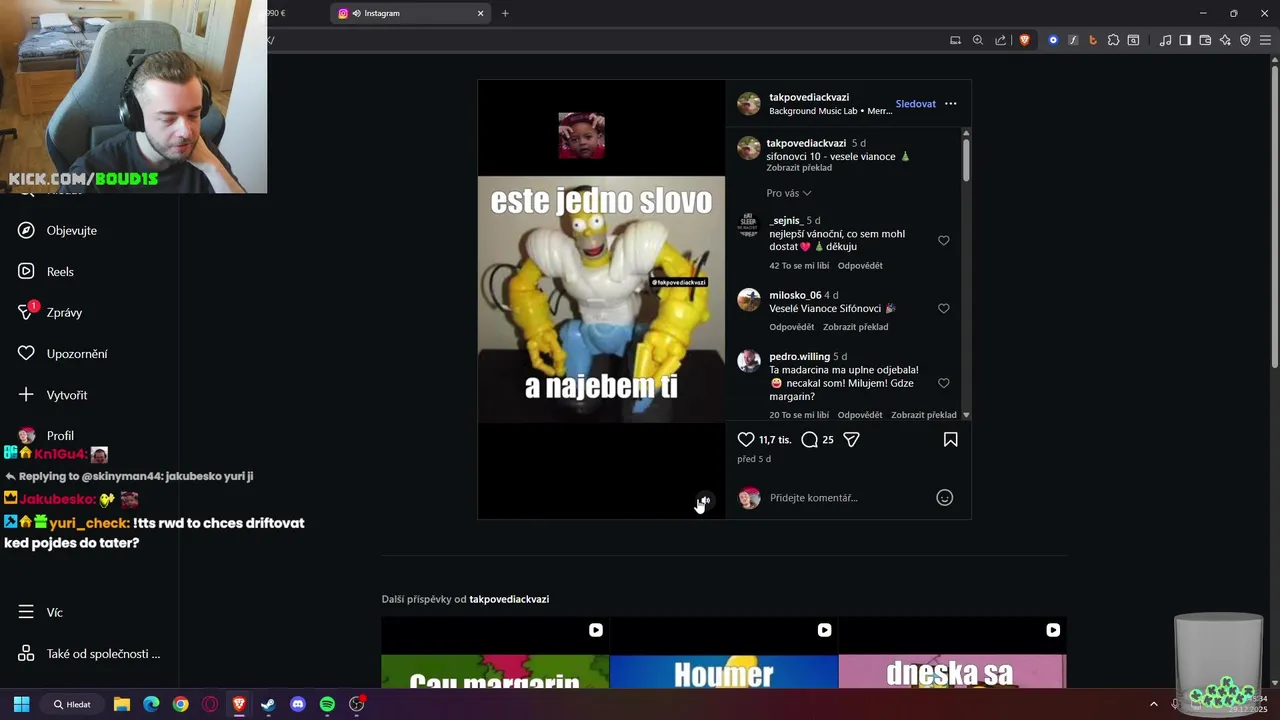Open Steam from the taskbar
The image size is (1280, 720).
(268, 704)
